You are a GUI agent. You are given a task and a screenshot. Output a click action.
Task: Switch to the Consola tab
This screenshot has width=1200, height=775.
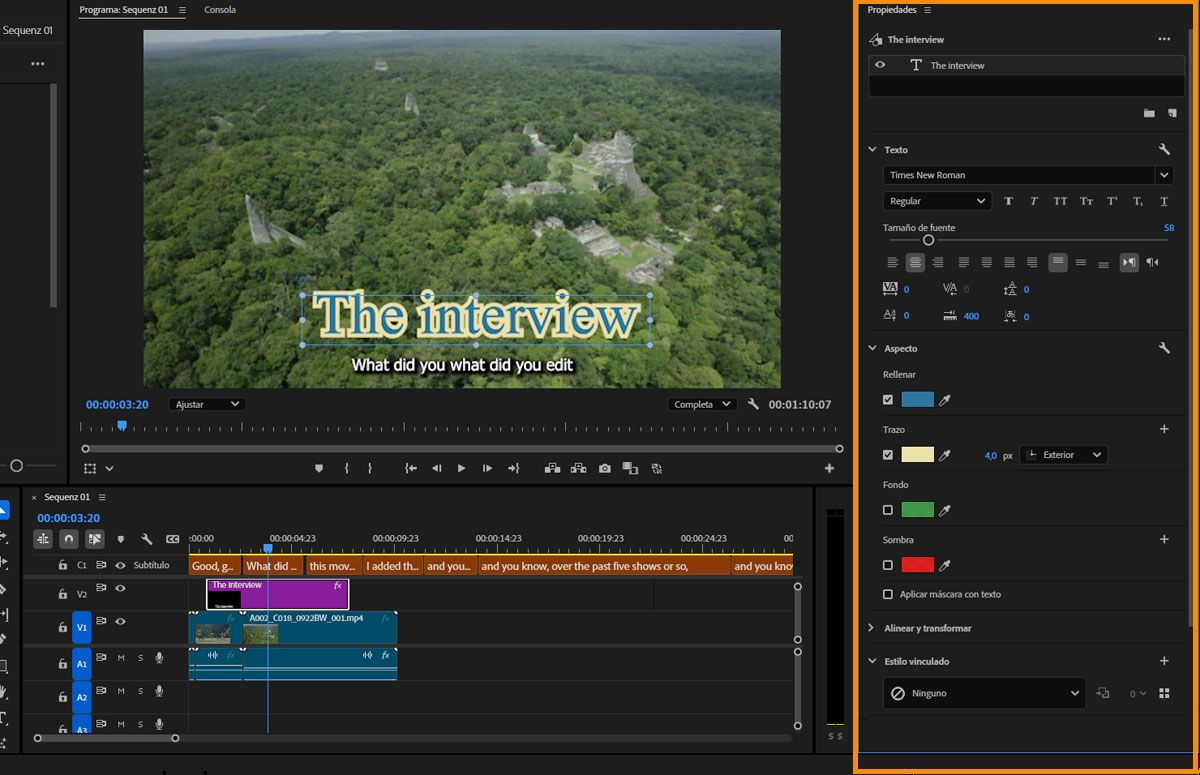[220, 10]
